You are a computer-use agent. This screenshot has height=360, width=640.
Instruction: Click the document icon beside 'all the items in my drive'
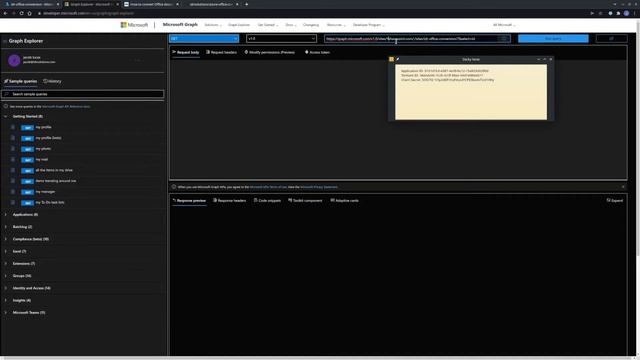[x=13, y=170]
